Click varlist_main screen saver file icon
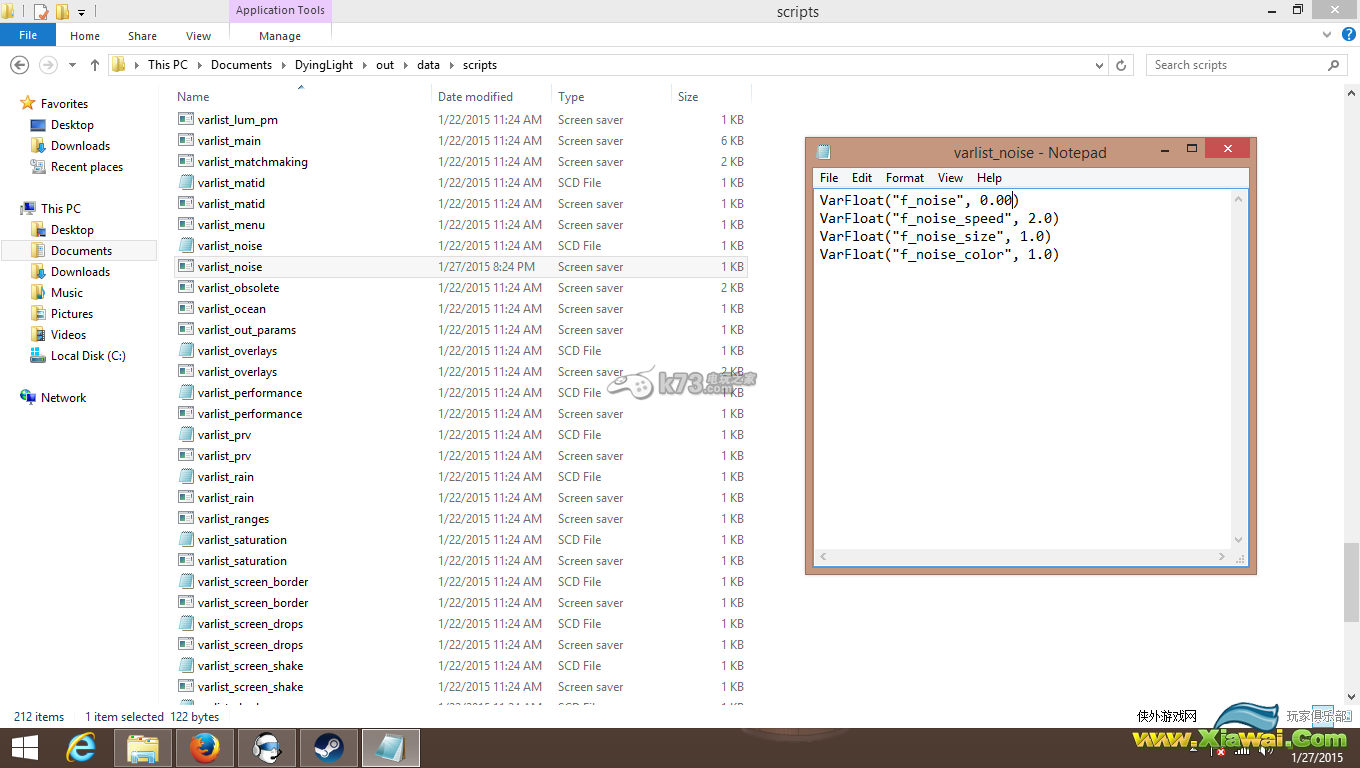The height and width of the screenshot is (768, 1360). tap(186, 140)
